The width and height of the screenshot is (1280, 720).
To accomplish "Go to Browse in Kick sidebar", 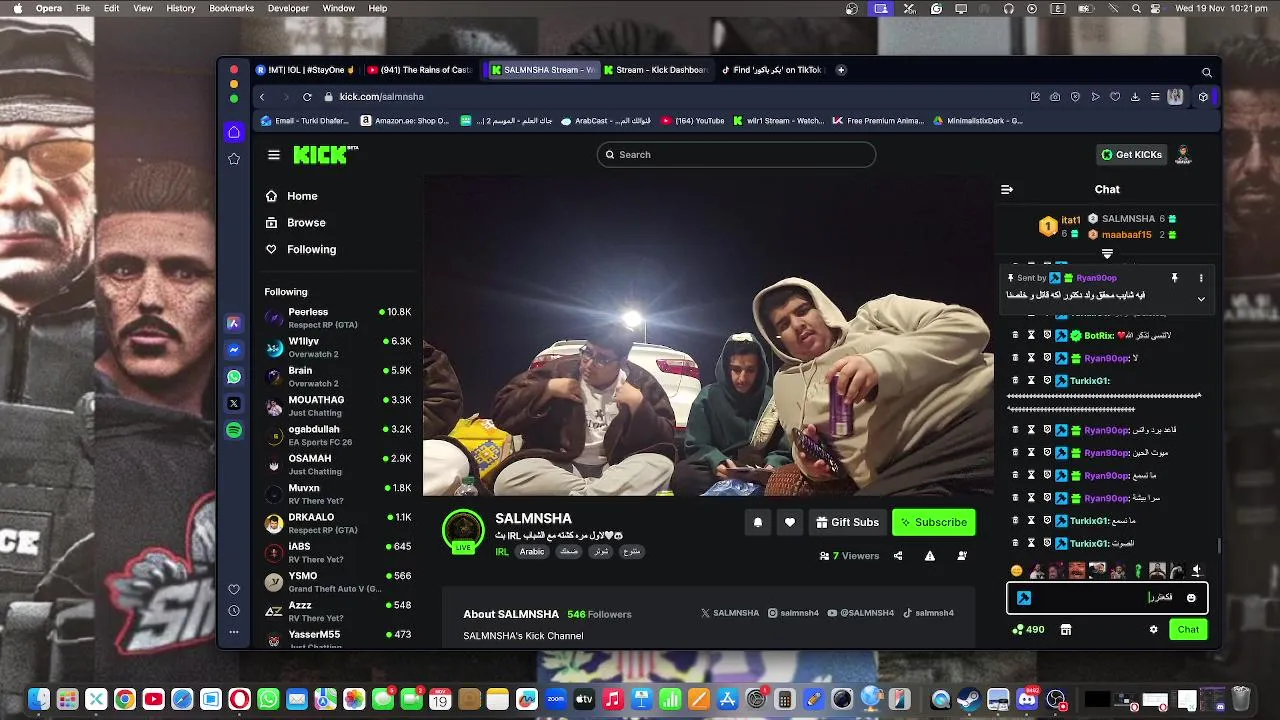I will 306,223.
